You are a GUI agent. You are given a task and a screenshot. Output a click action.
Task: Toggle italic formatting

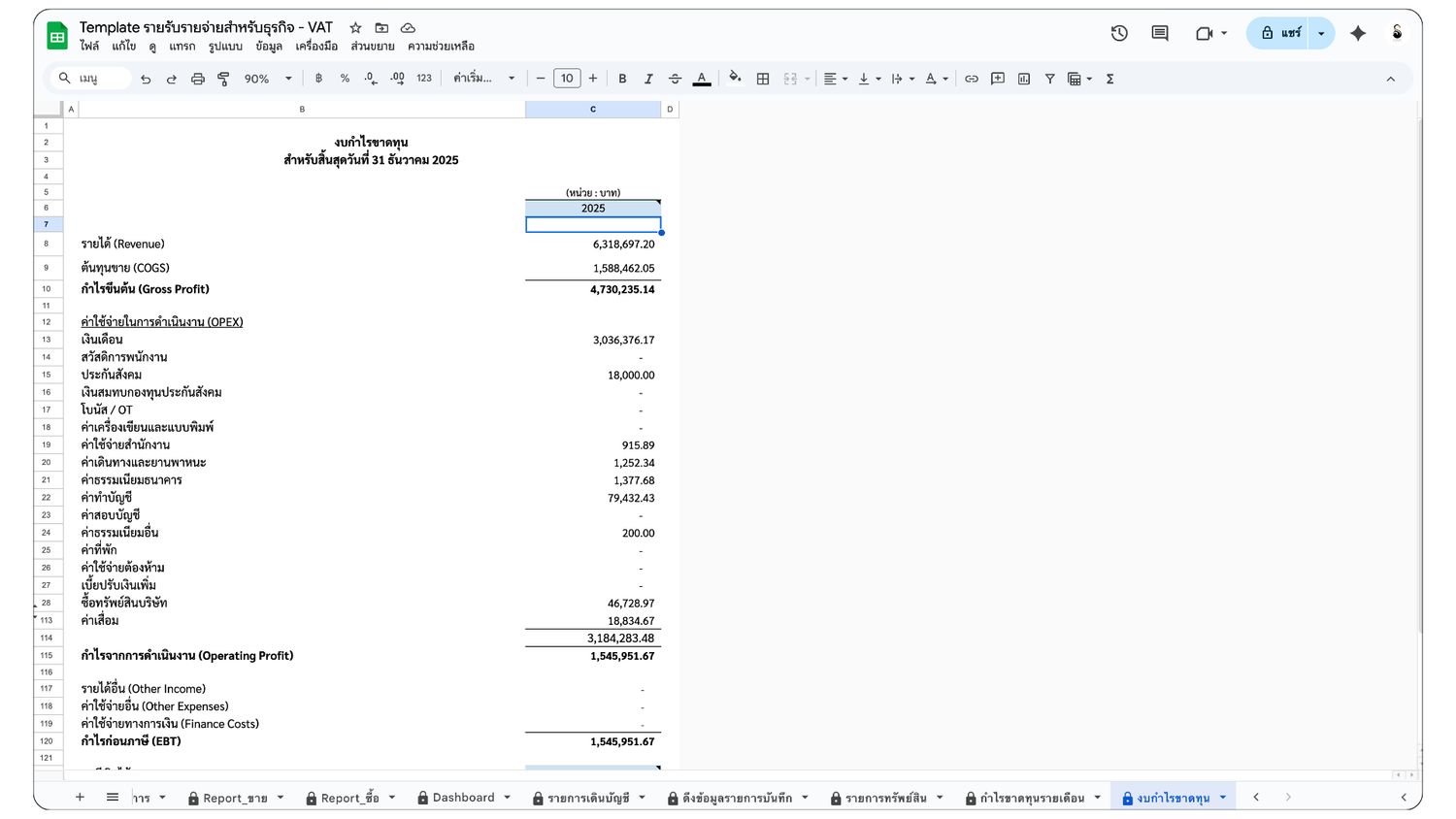(x=648, y=79)
